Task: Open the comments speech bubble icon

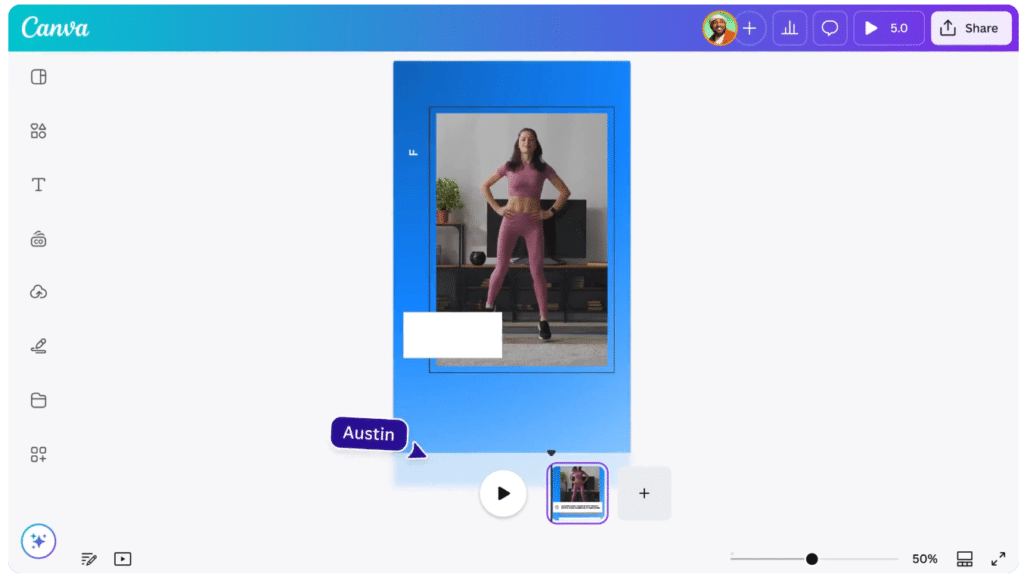Action: [830, 28]
